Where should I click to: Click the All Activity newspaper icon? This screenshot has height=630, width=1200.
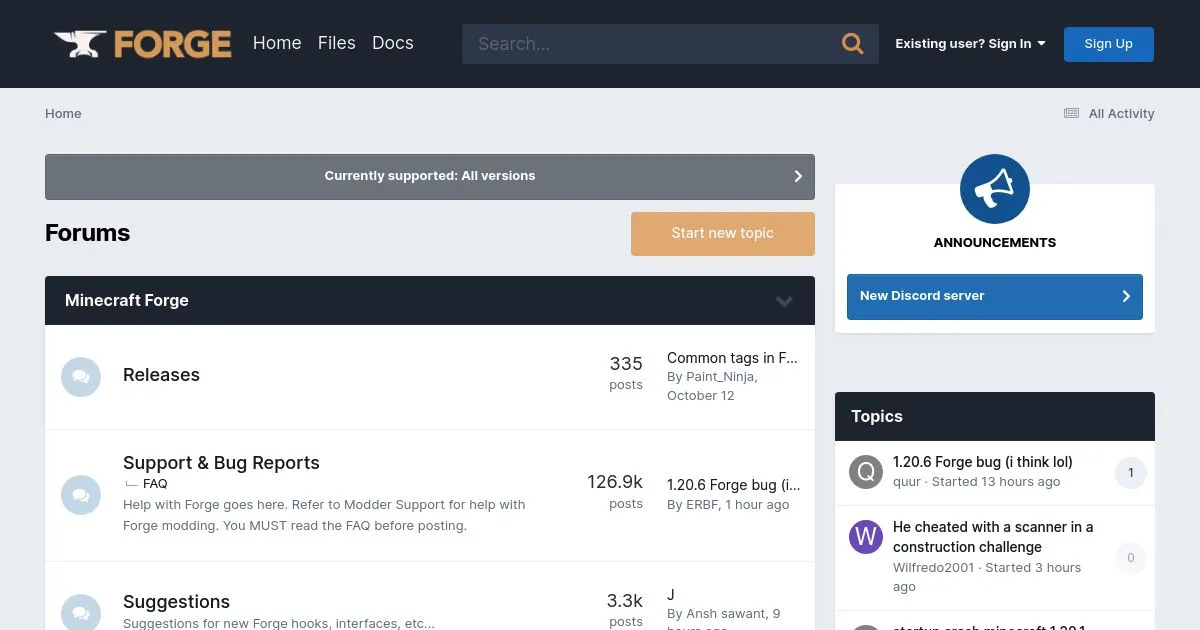(1071, 114)
